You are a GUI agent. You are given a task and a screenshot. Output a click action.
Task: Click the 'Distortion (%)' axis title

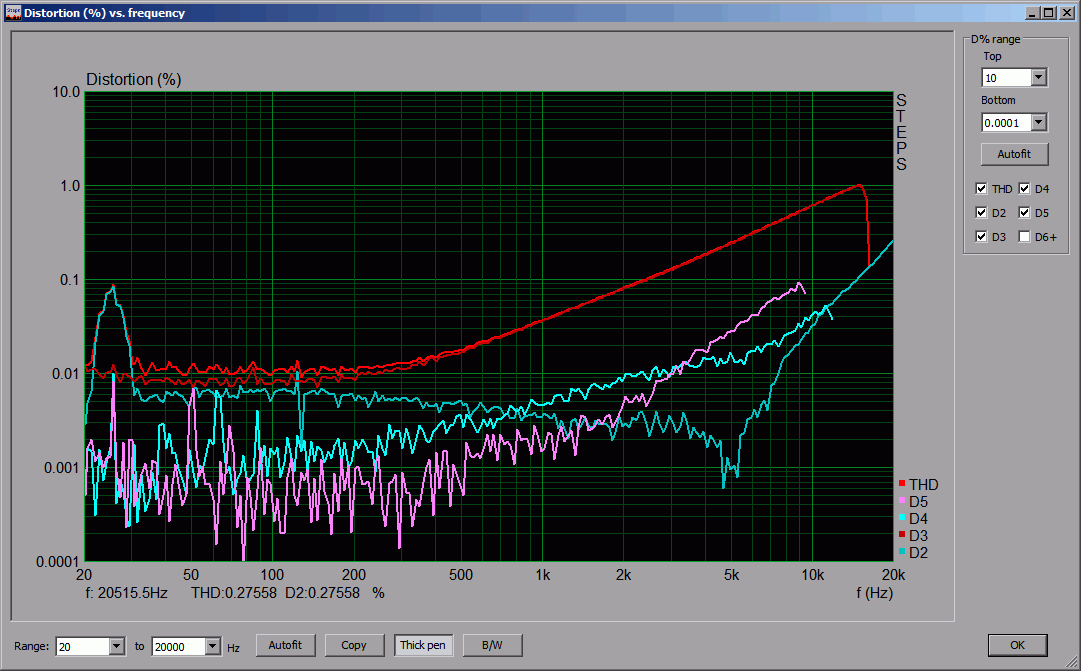point(134,79)
